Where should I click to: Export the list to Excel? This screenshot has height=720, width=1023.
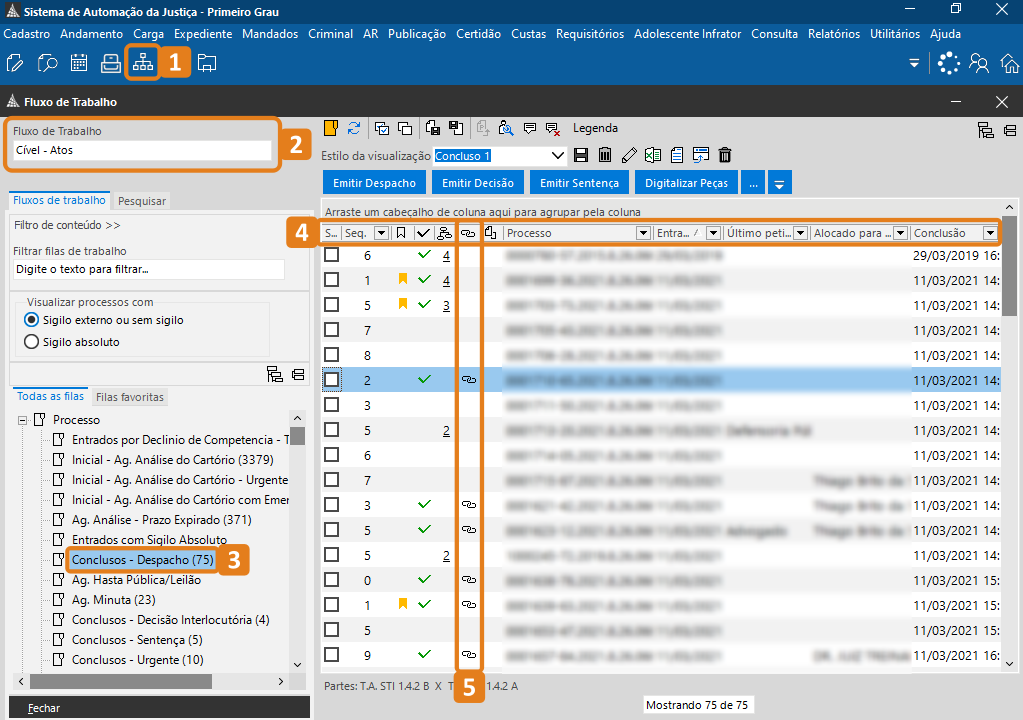tap(652, 155)
